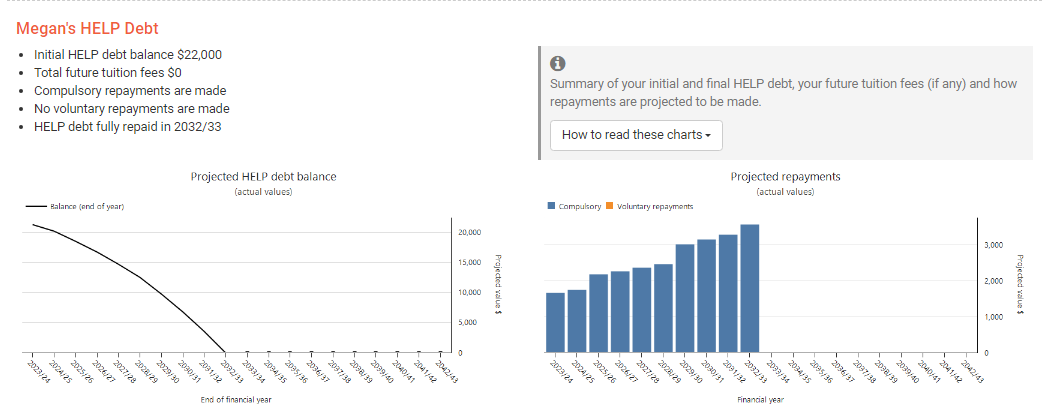Click the 'Megan's HELP Debt' heading
1048x411 pixels.
pyautogui.click(x=87, y=30)
